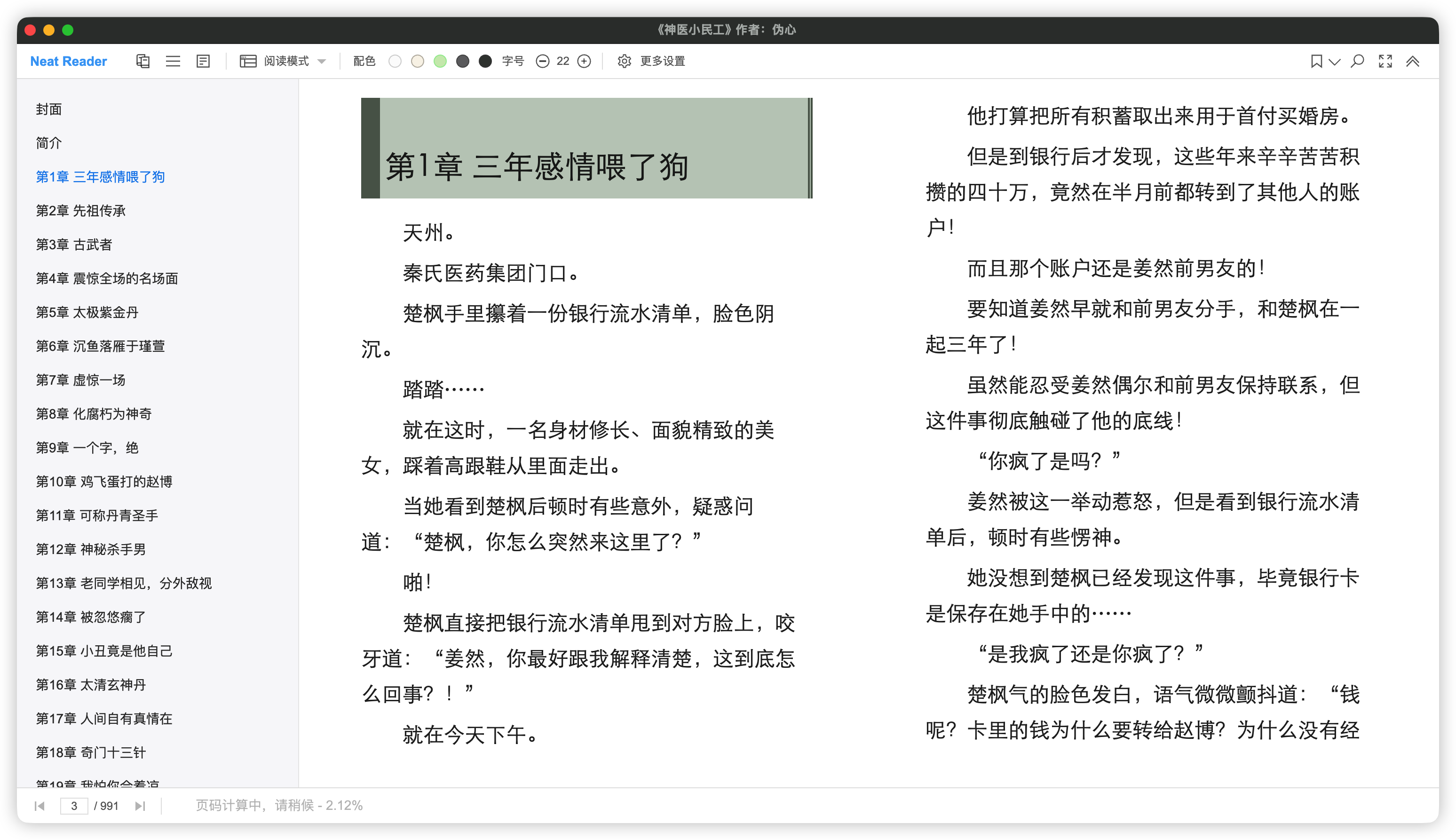Decrease font size with minus icon
1456x840 pixels.
click(x=542, y=61)
